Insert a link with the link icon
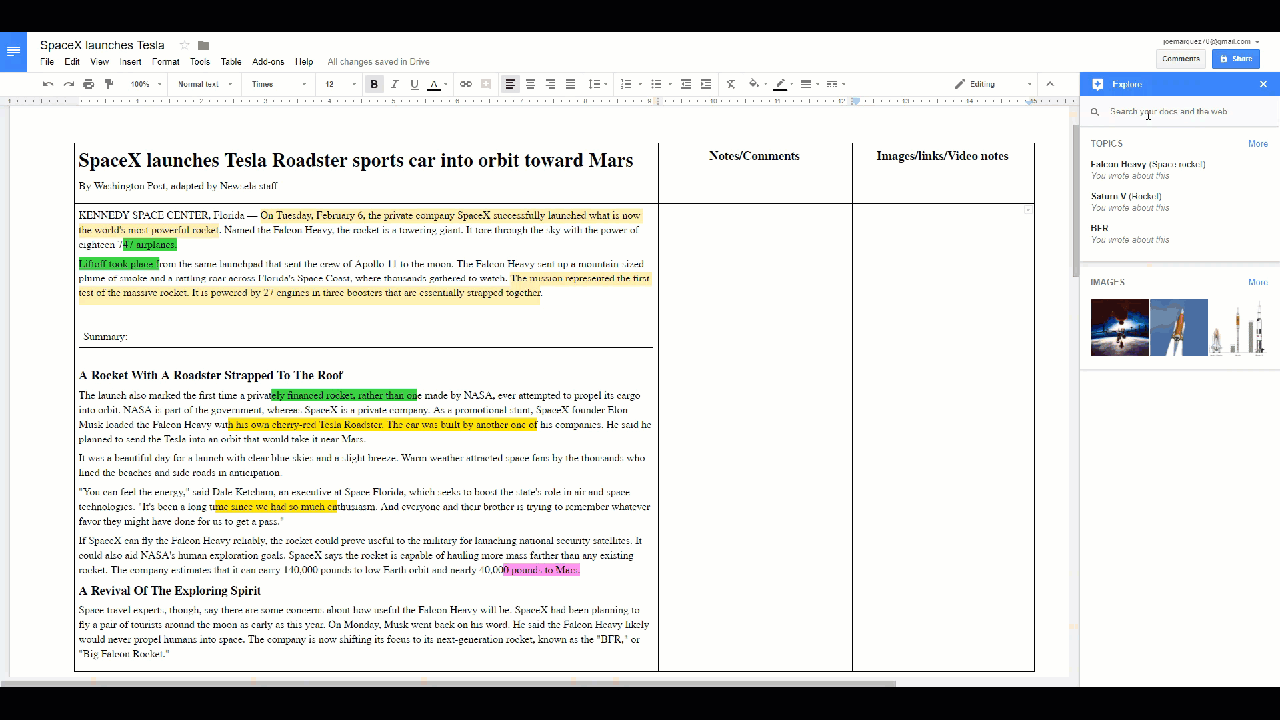1280x720 pixels. [x=466, y=84]
